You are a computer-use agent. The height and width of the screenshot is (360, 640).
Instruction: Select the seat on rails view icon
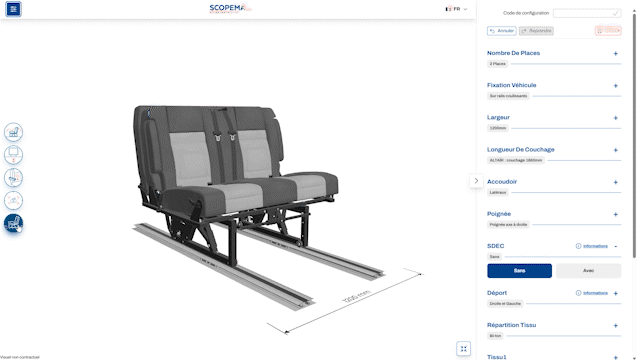13,223
